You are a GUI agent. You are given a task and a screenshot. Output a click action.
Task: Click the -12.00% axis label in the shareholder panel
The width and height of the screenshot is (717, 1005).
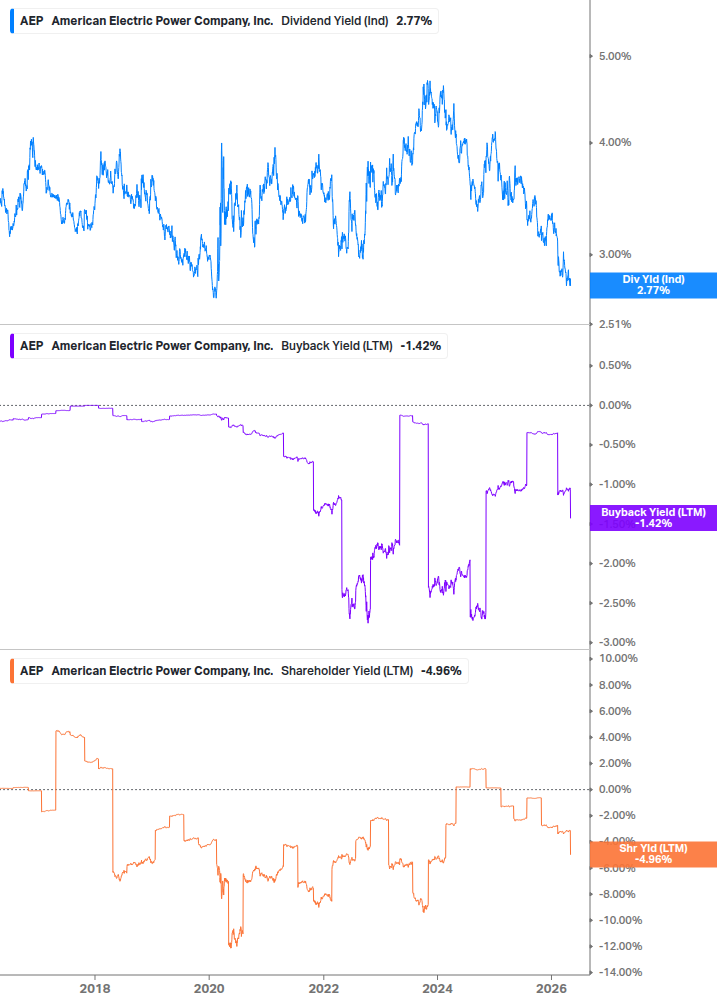pos(620,947)
